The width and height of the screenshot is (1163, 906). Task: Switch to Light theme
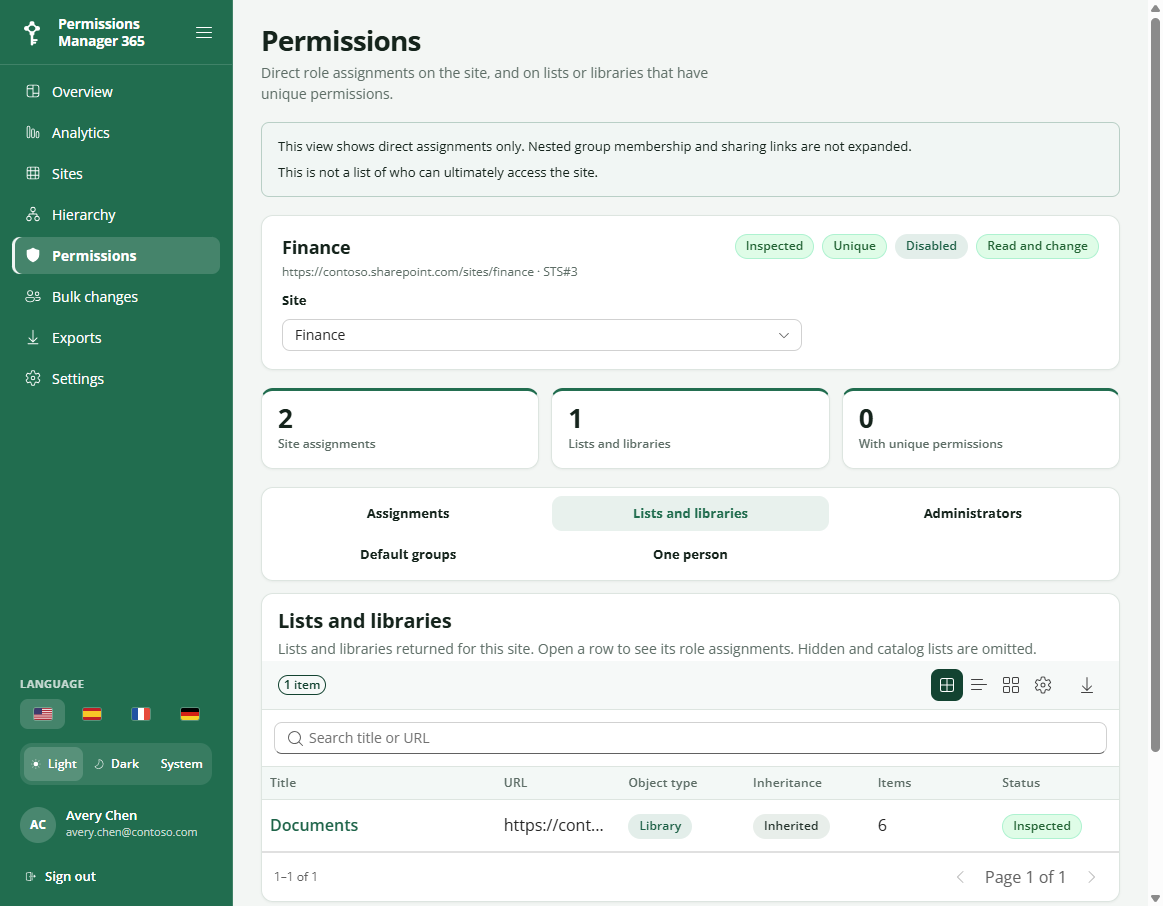(x=53, y=764)
